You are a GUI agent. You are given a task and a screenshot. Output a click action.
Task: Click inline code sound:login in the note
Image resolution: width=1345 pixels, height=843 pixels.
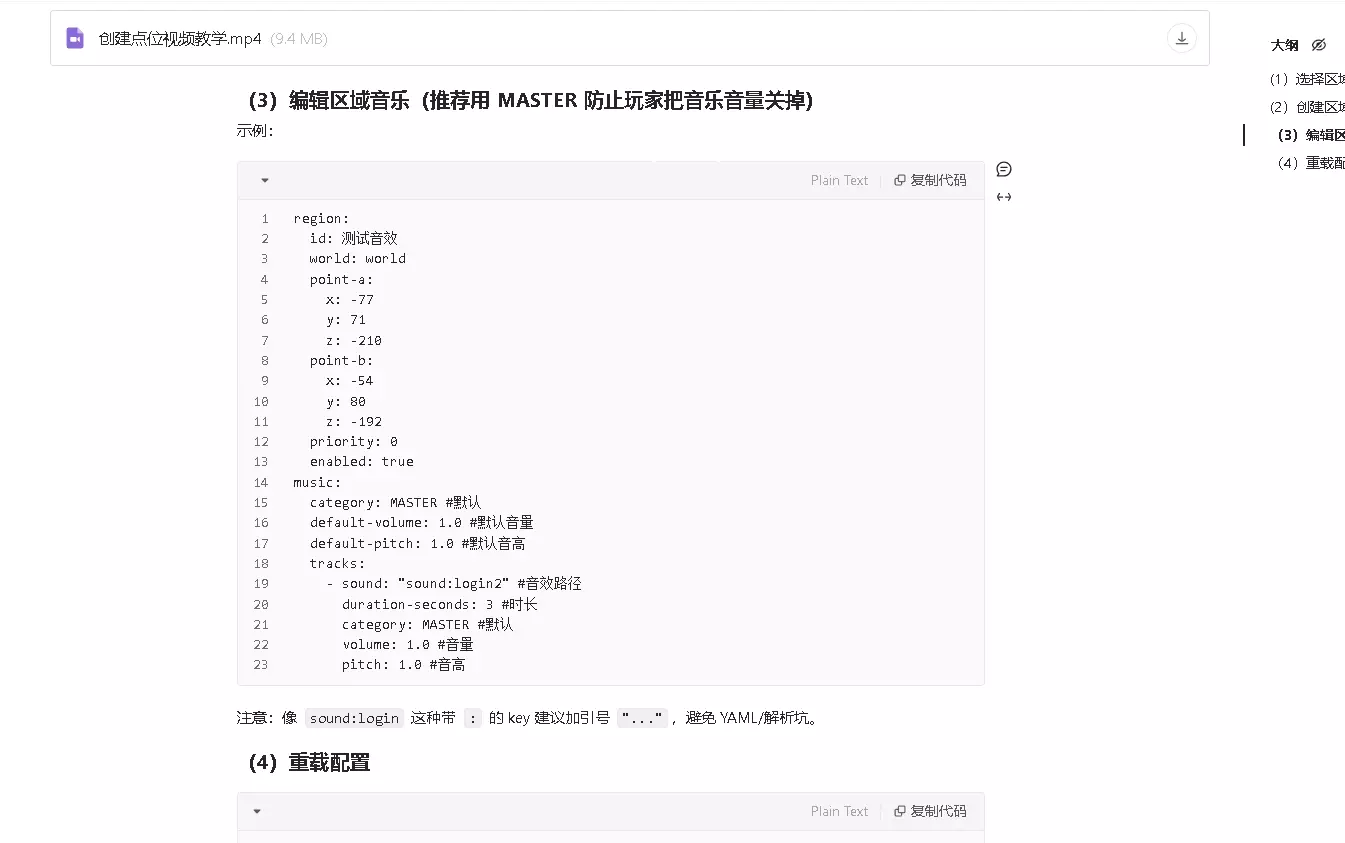tap(354, 718)
